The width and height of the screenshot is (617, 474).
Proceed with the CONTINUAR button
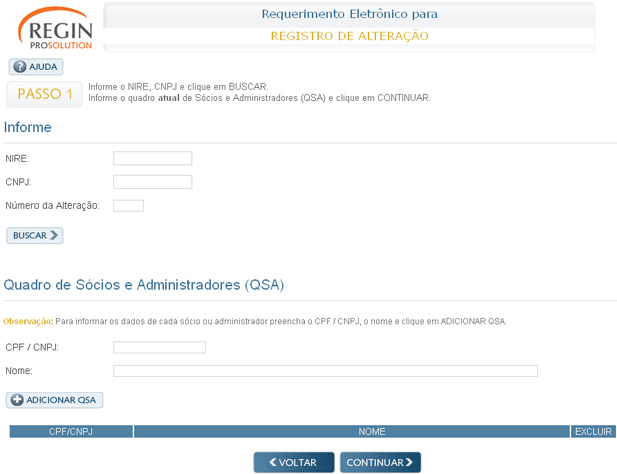380,462
